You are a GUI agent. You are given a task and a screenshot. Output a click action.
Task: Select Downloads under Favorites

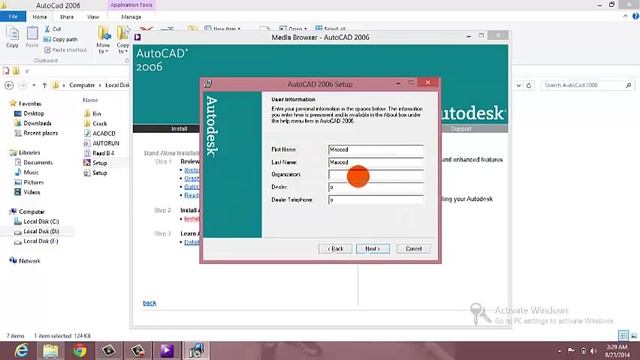click(x=33, y=123)
